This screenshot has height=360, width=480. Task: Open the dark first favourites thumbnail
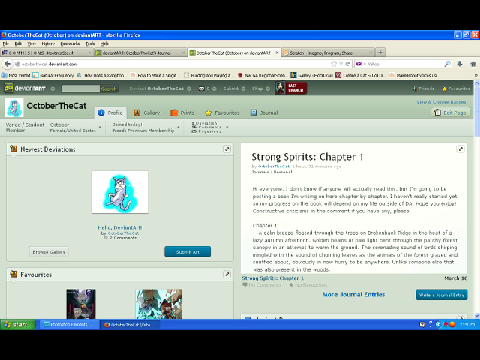[81, 304]
